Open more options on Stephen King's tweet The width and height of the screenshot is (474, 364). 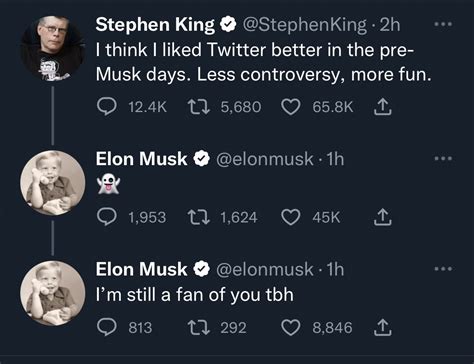coord(443,24)
